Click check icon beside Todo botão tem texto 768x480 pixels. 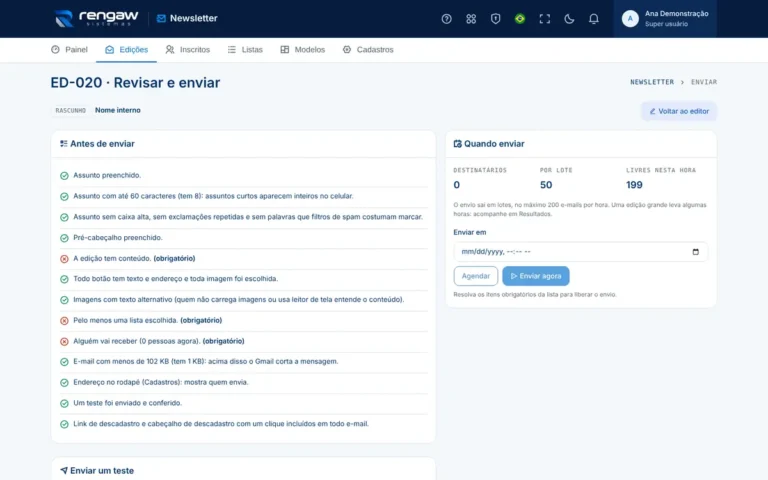[64, 279]
